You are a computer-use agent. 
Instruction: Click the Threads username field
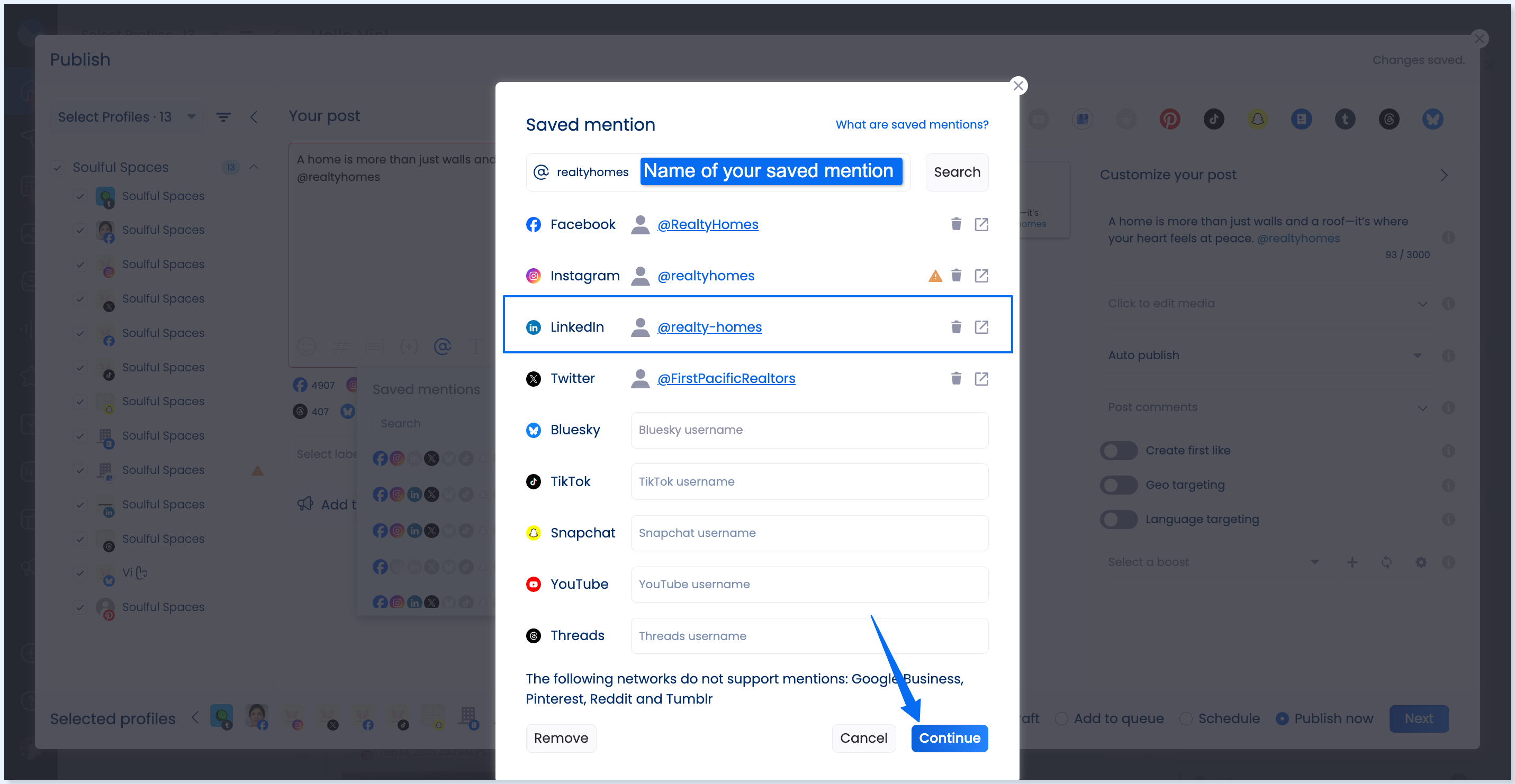809,635
